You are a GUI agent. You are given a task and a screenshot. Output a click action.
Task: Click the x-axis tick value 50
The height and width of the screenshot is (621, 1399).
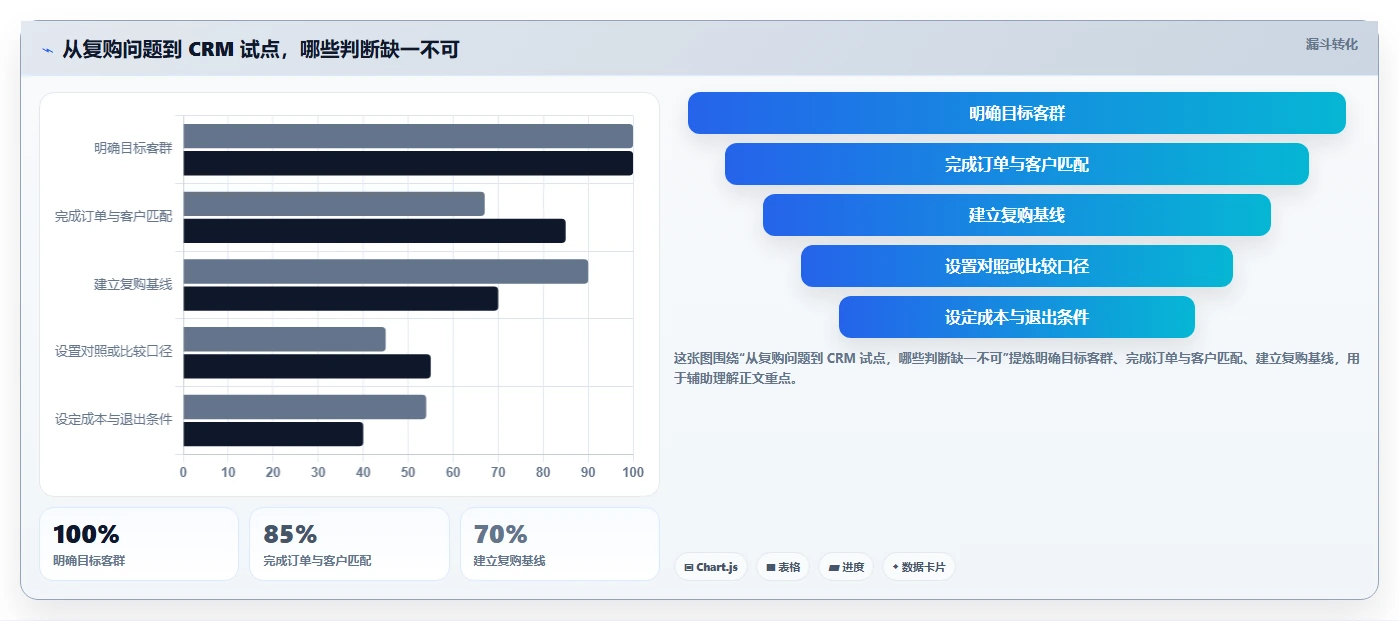click(x=408, y=473)
